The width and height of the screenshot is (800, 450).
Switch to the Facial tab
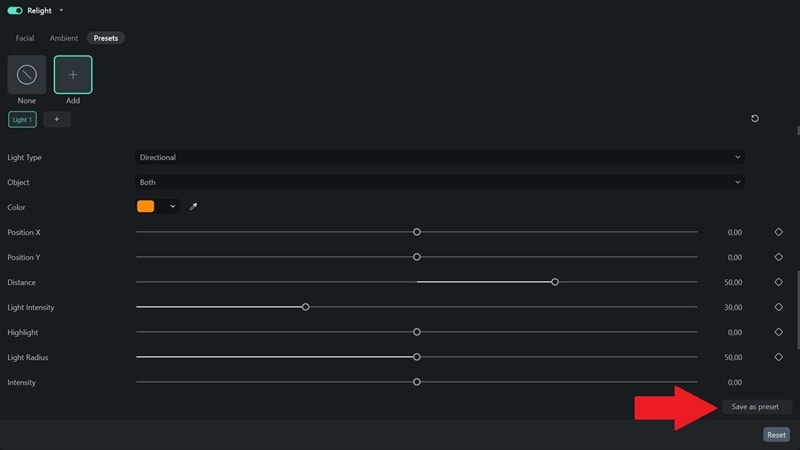25,38
